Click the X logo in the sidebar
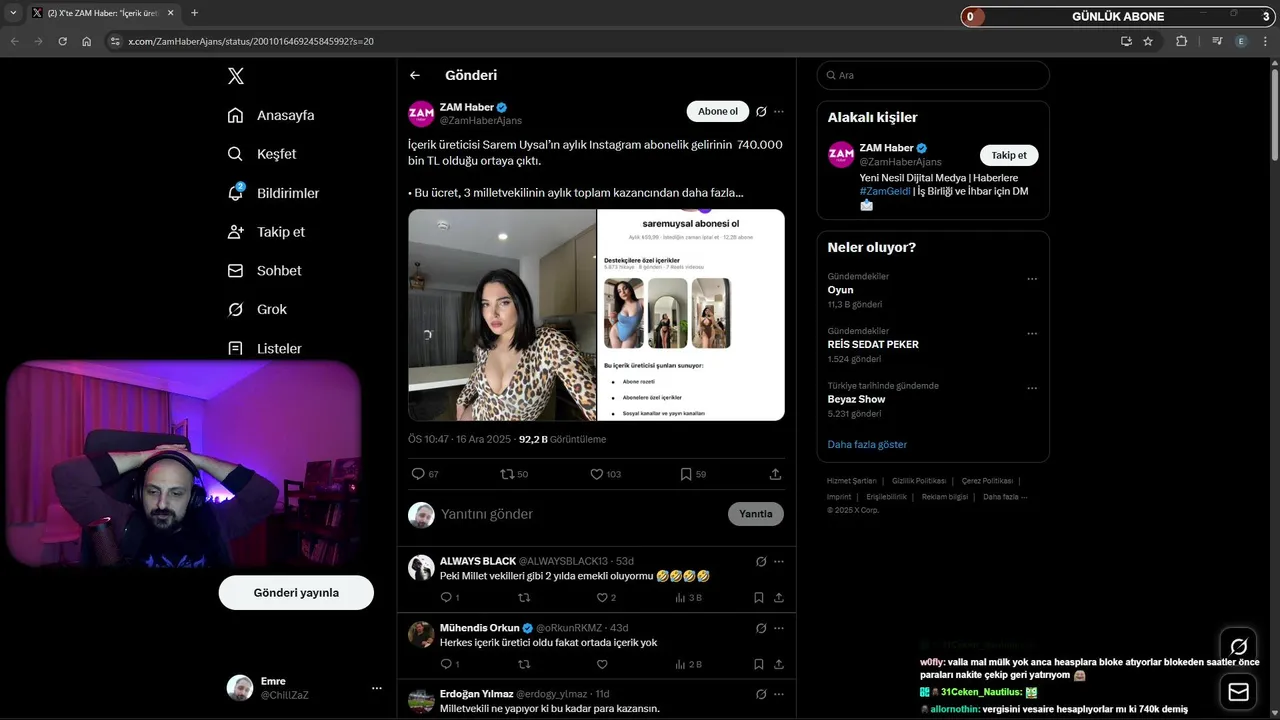The height and width of the screenshot is (720, 1280). pyautogui.click(x=235, y=76)
